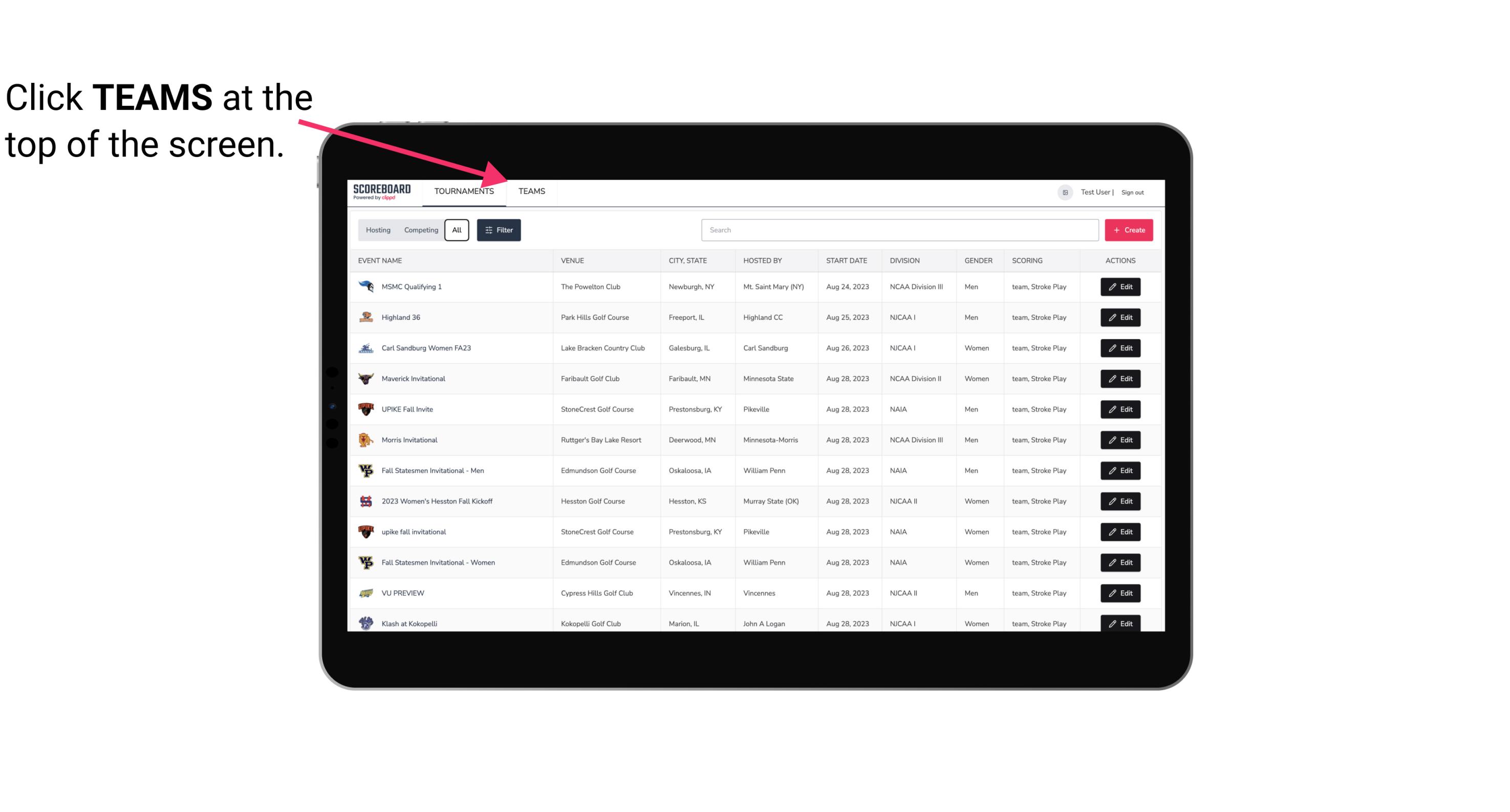Click the Edit icon for Maverick Invitational
This screenshot has width=1510, height=812.
pos(1121,379)
